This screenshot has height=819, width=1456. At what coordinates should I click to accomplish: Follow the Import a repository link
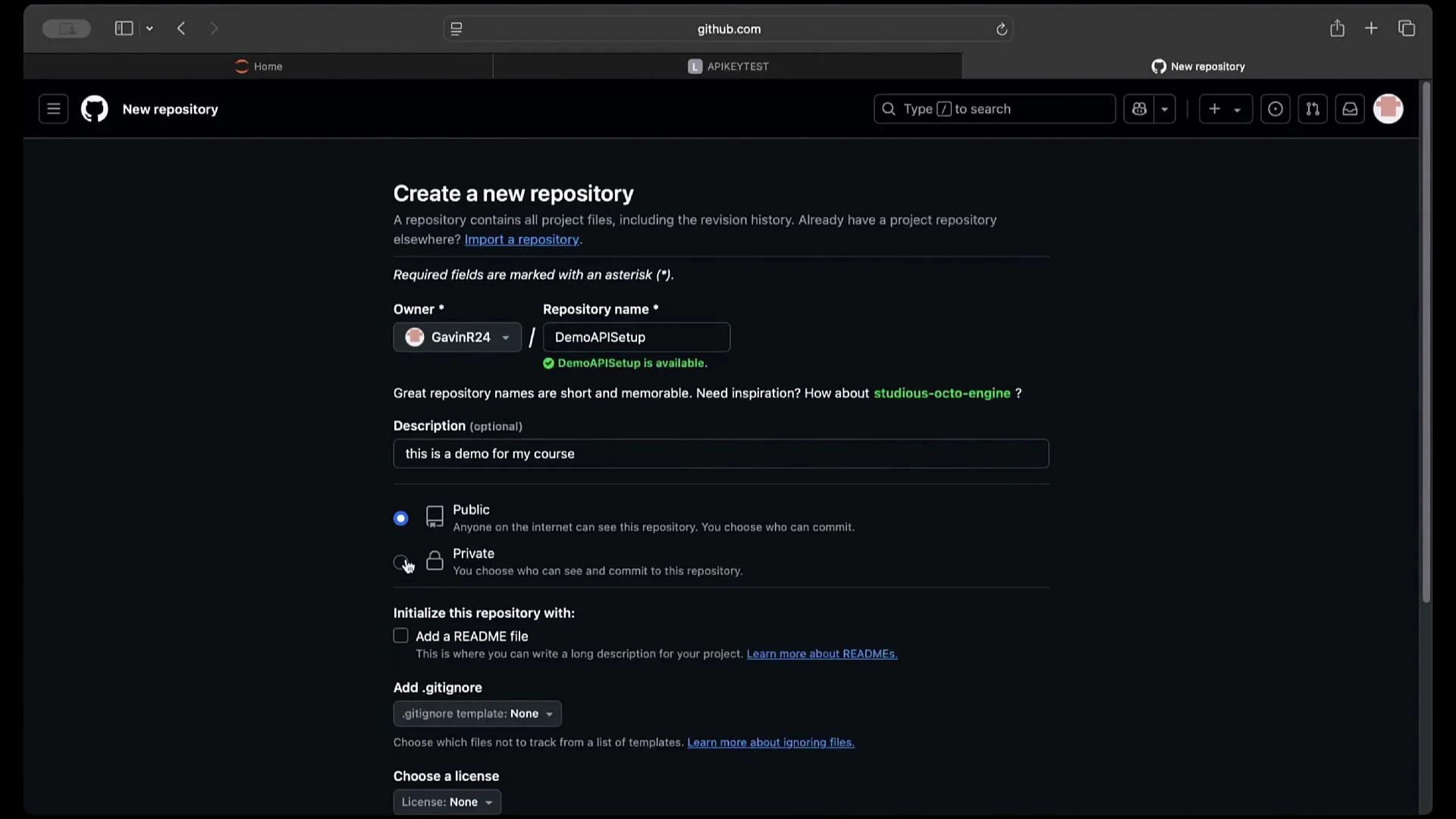click(522, 240)
